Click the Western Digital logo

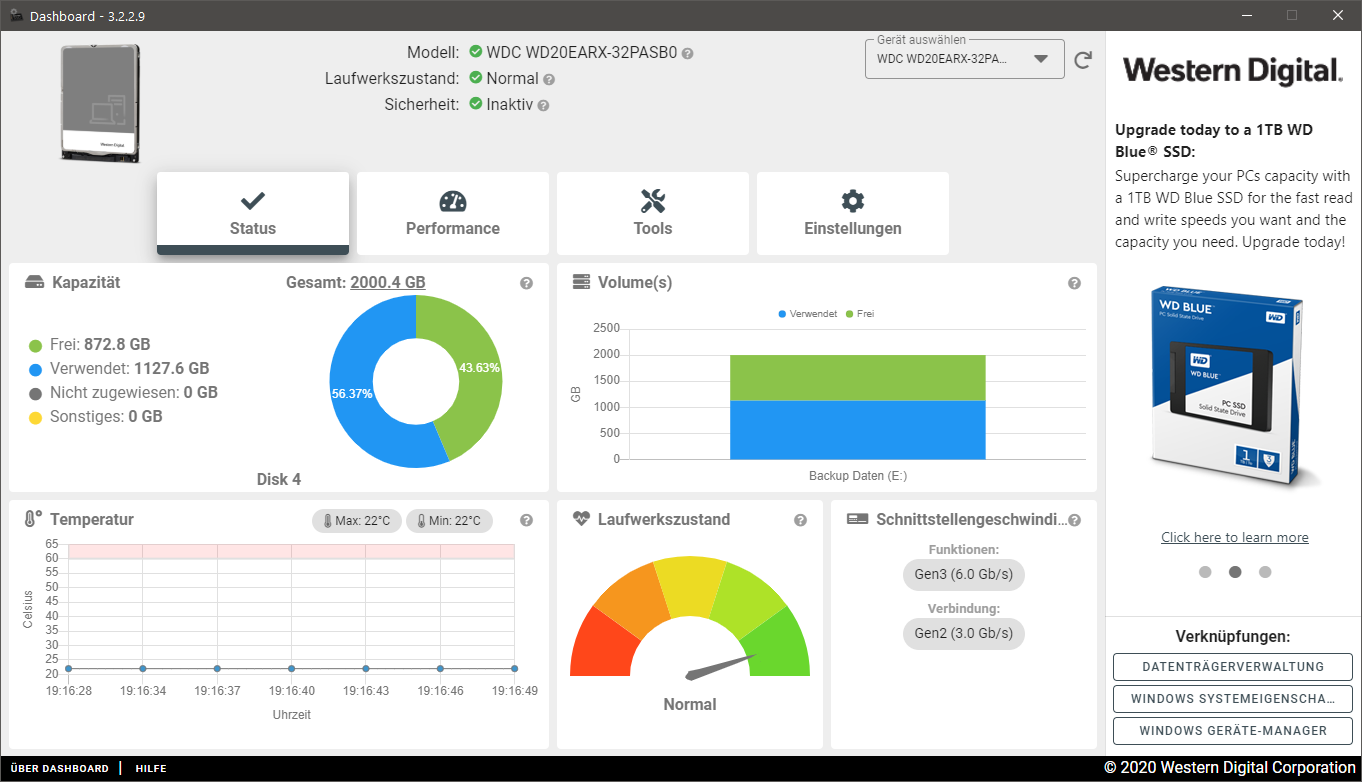click(1233, 71)
